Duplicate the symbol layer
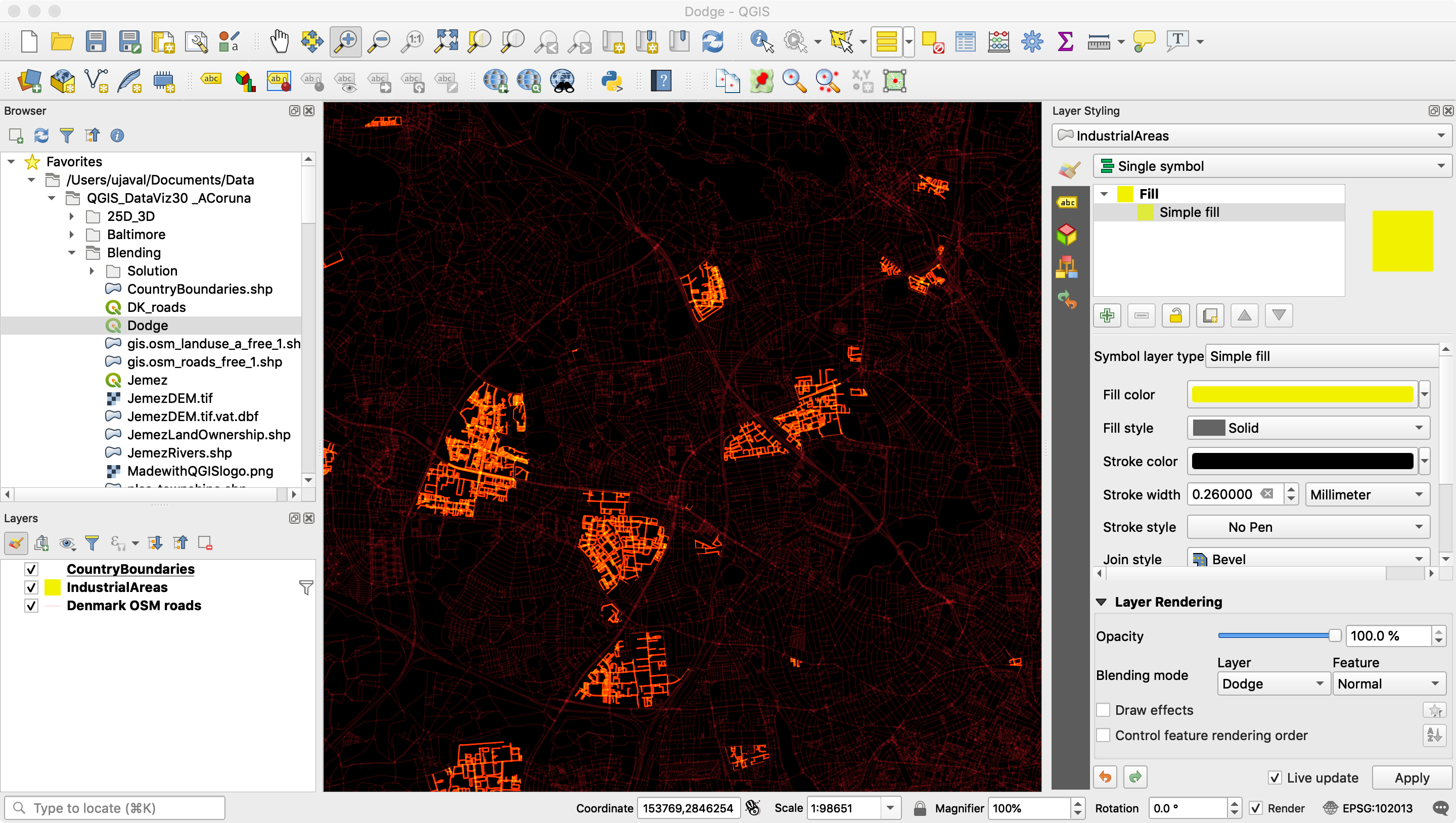The width and height of the screenshot is (1456, 823). (x=1210, y=315)
